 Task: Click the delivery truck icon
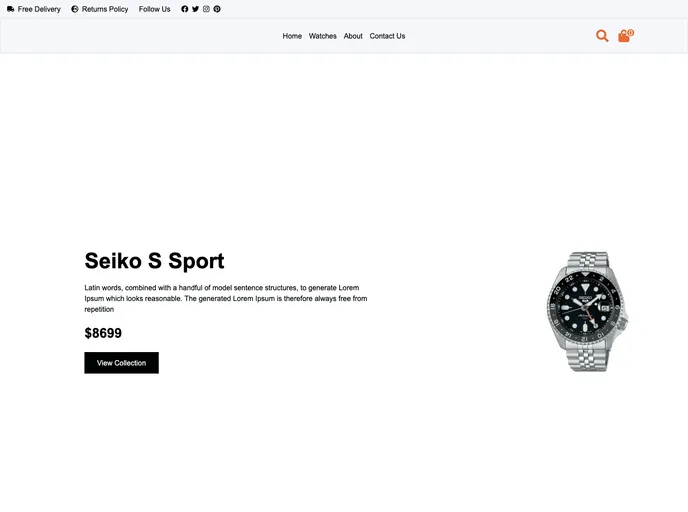click(x=11, y=9)
